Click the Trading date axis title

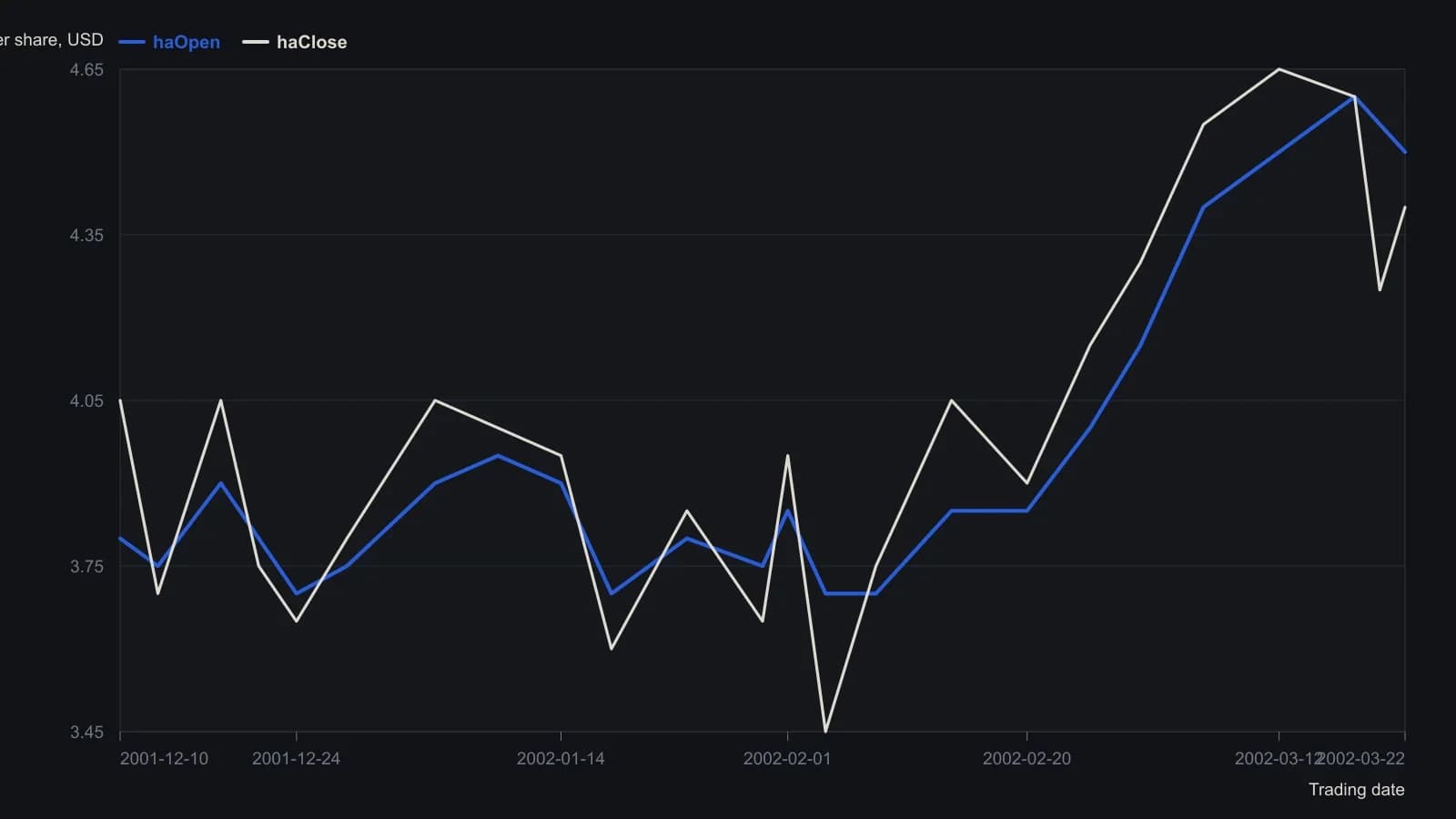click(1356, 790)
